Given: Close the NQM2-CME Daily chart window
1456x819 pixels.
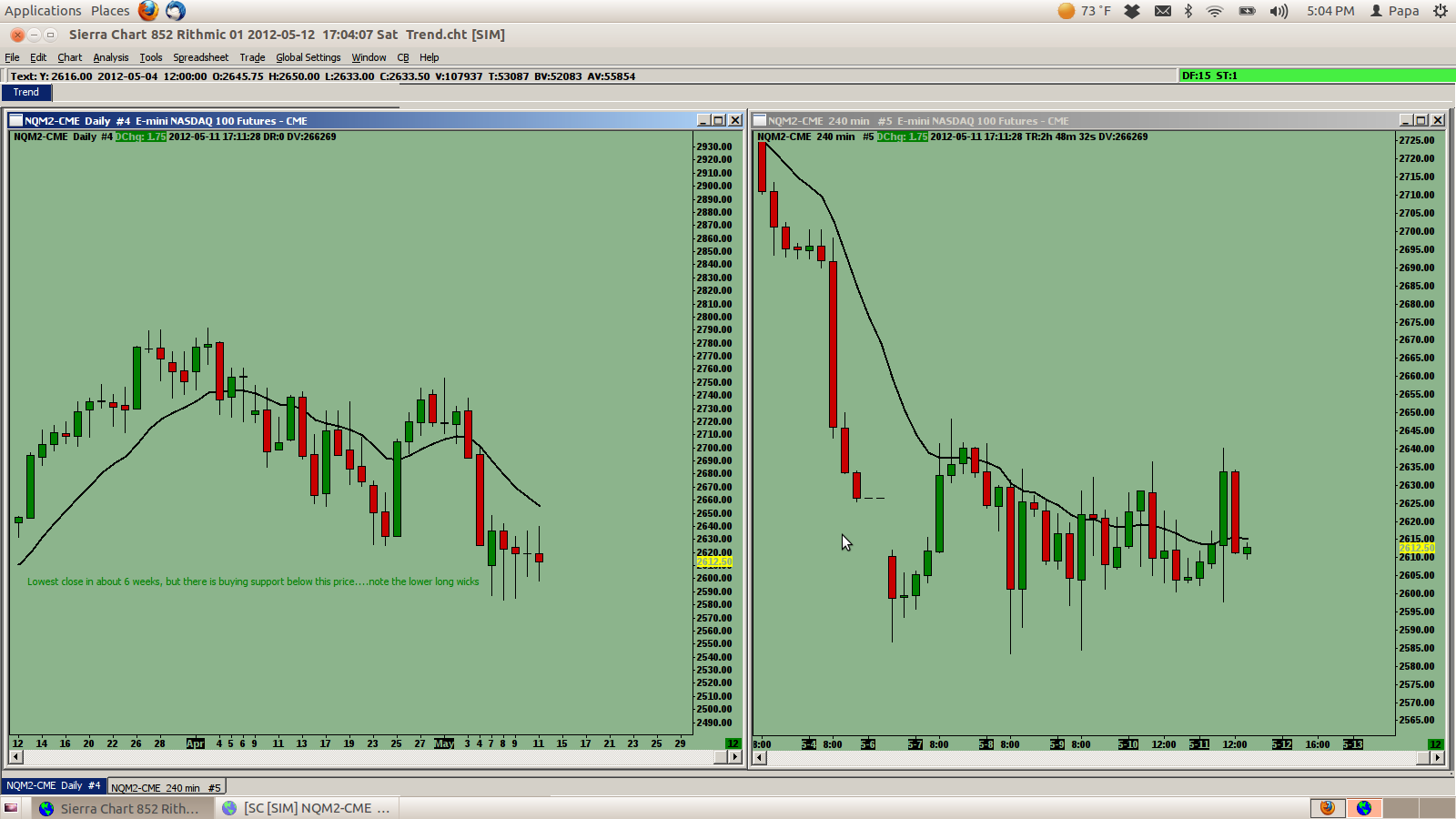Looking at the screenshot, I should (x=735, y=120).
